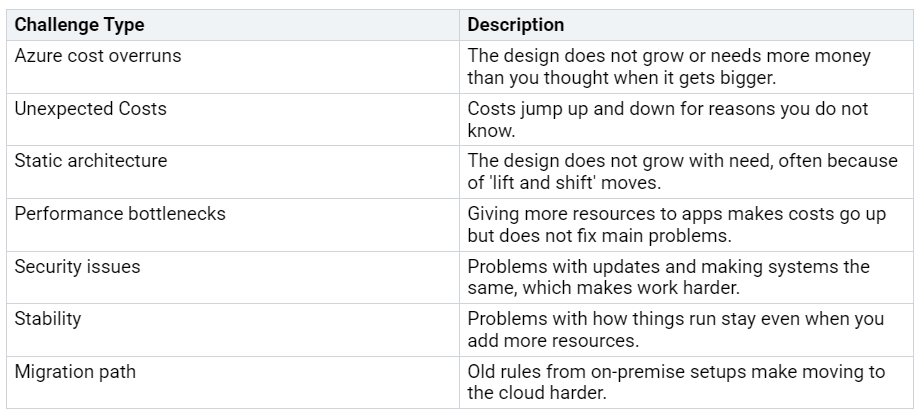This screenshot has width=921, height=417.
Task: Select the Static architecture cell
Action: click(x=233, y=172)
